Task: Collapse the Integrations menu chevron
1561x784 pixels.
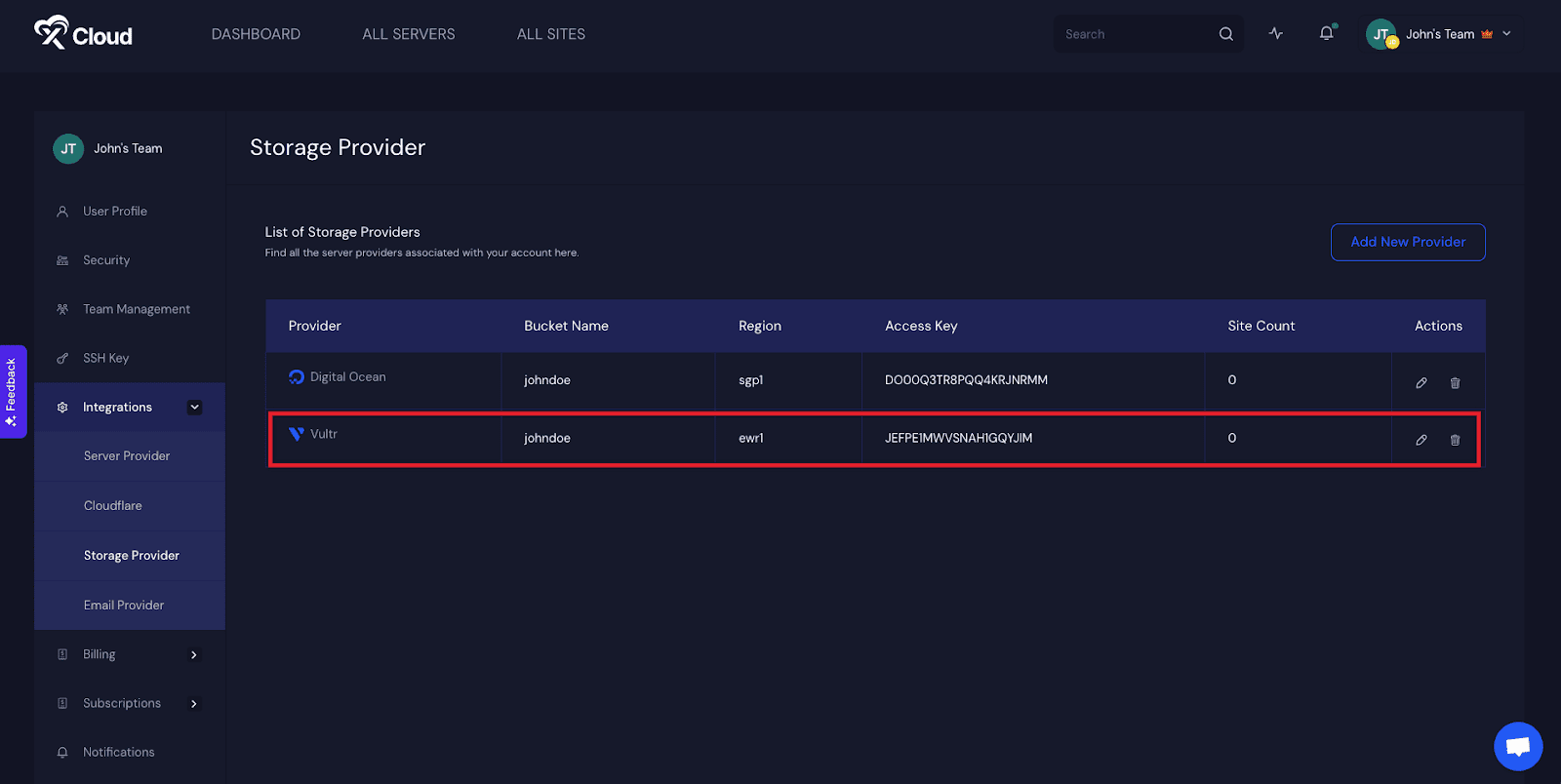Action: click(x=194, y=408)
